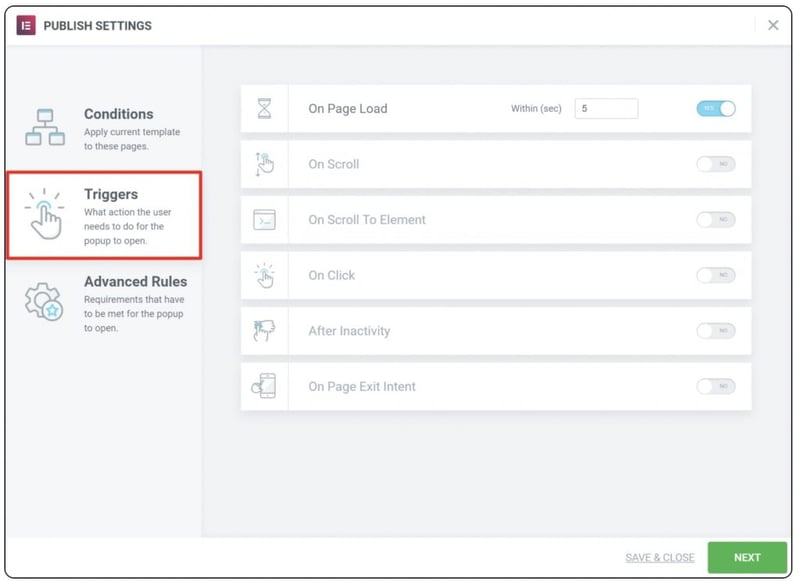Click the On Click pointer icon
Viewport: 800px width, 584px height.
(264, 275)
